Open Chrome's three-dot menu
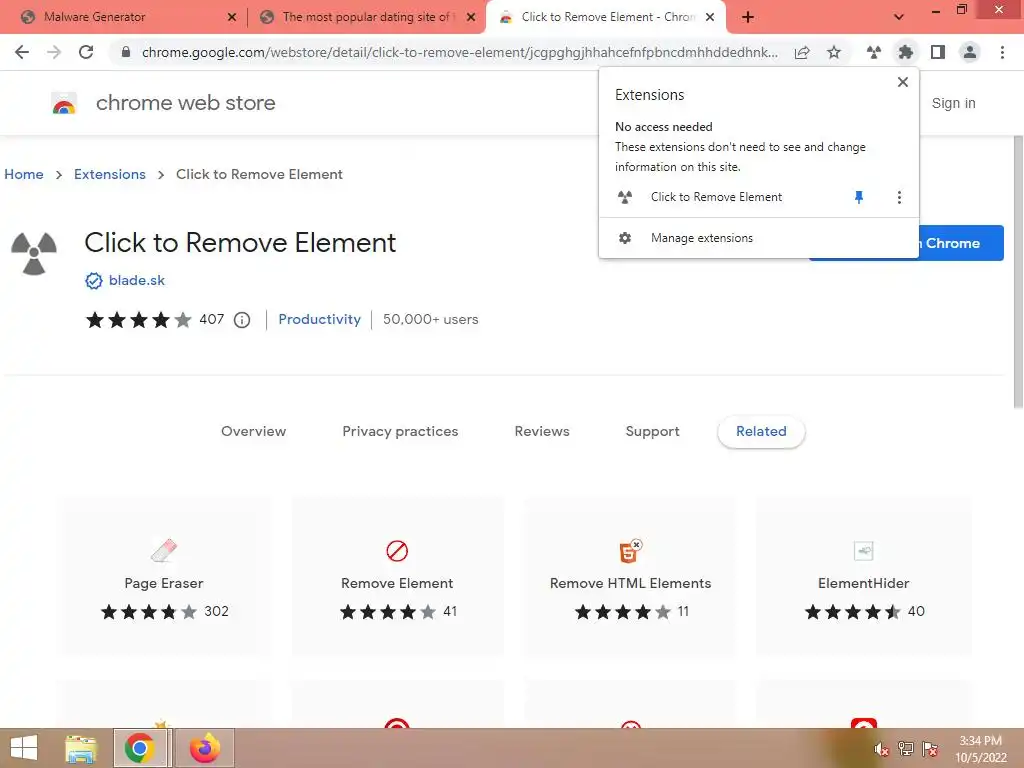 (1002, 52)
